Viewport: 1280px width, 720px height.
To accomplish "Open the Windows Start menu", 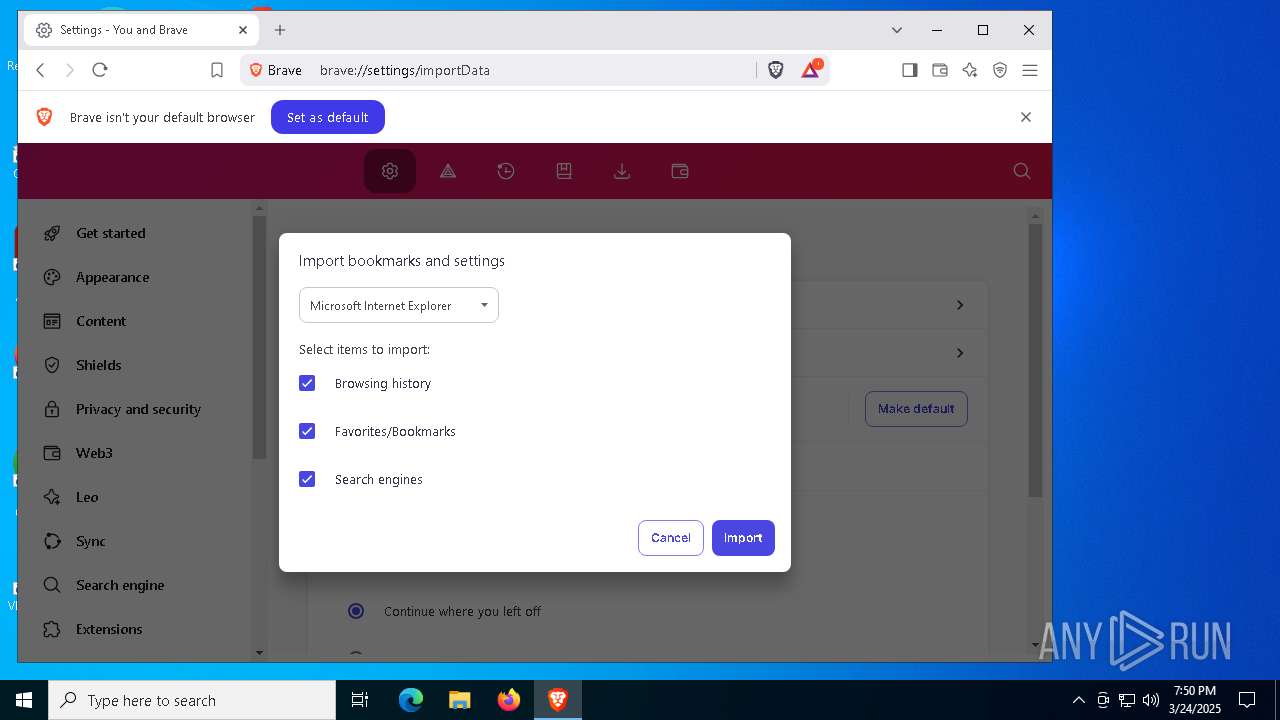I will [24, 700].
